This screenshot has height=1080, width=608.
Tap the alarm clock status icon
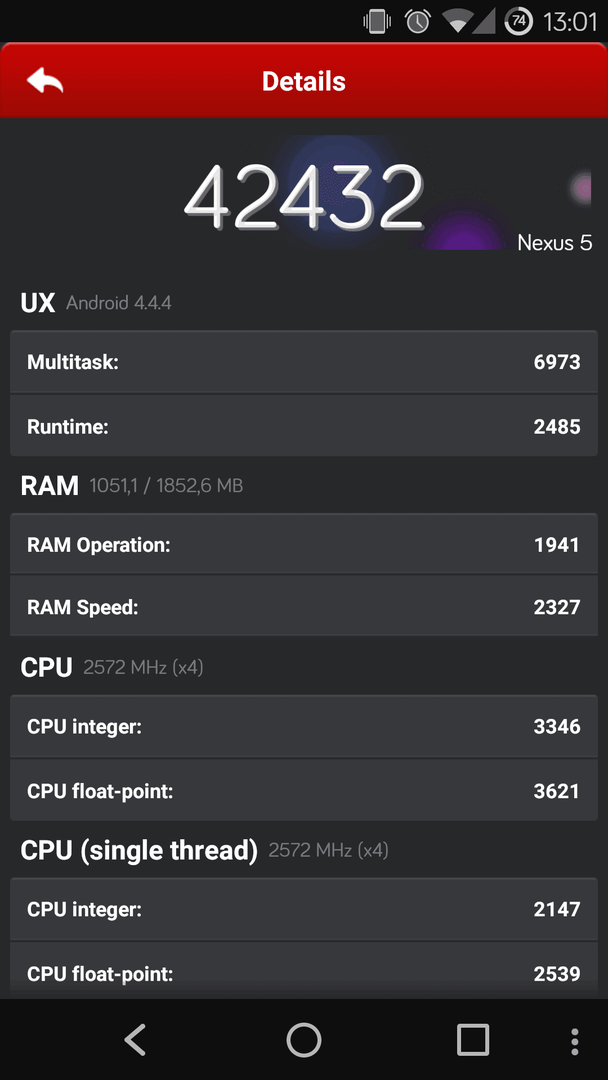pyautogui.click(x=417, y=21)
